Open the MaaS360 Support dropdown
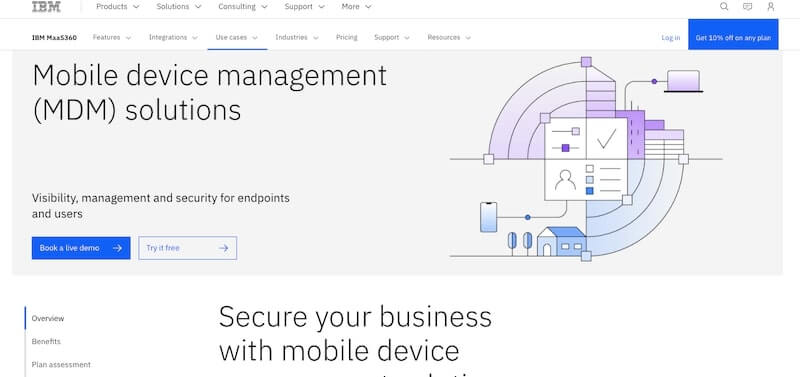The height and width of the screenshot is (377, 800). pos(392,37)
